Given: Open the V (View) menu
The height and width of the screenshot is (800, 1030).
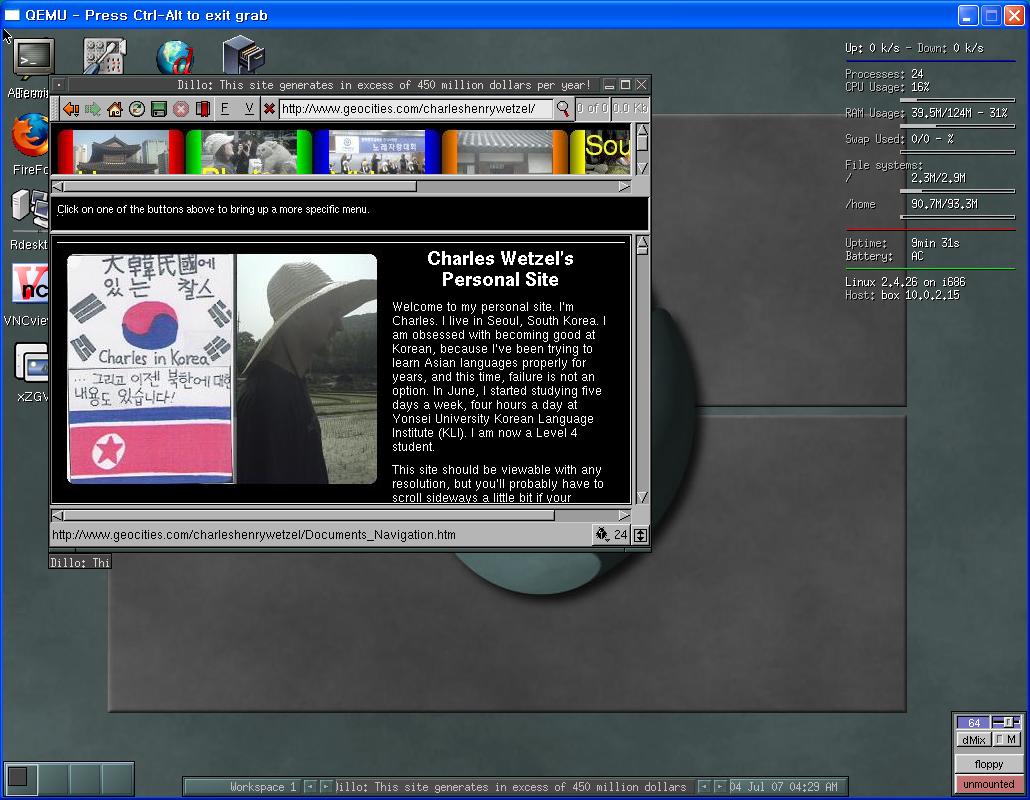Looking at the screenshot, I should point(249,109).
